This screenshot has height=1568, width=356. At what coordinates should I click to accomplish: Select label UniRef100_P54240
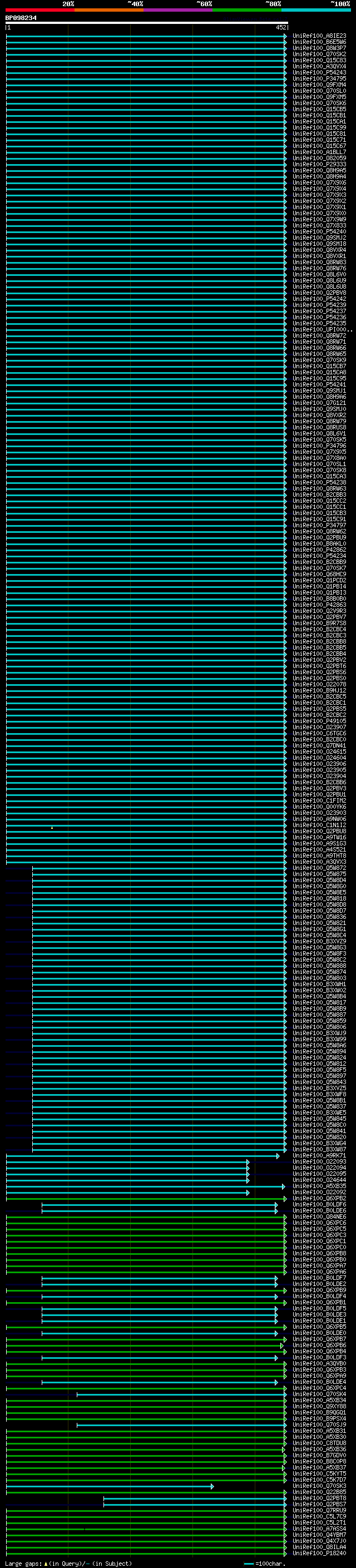pos(319,231)
